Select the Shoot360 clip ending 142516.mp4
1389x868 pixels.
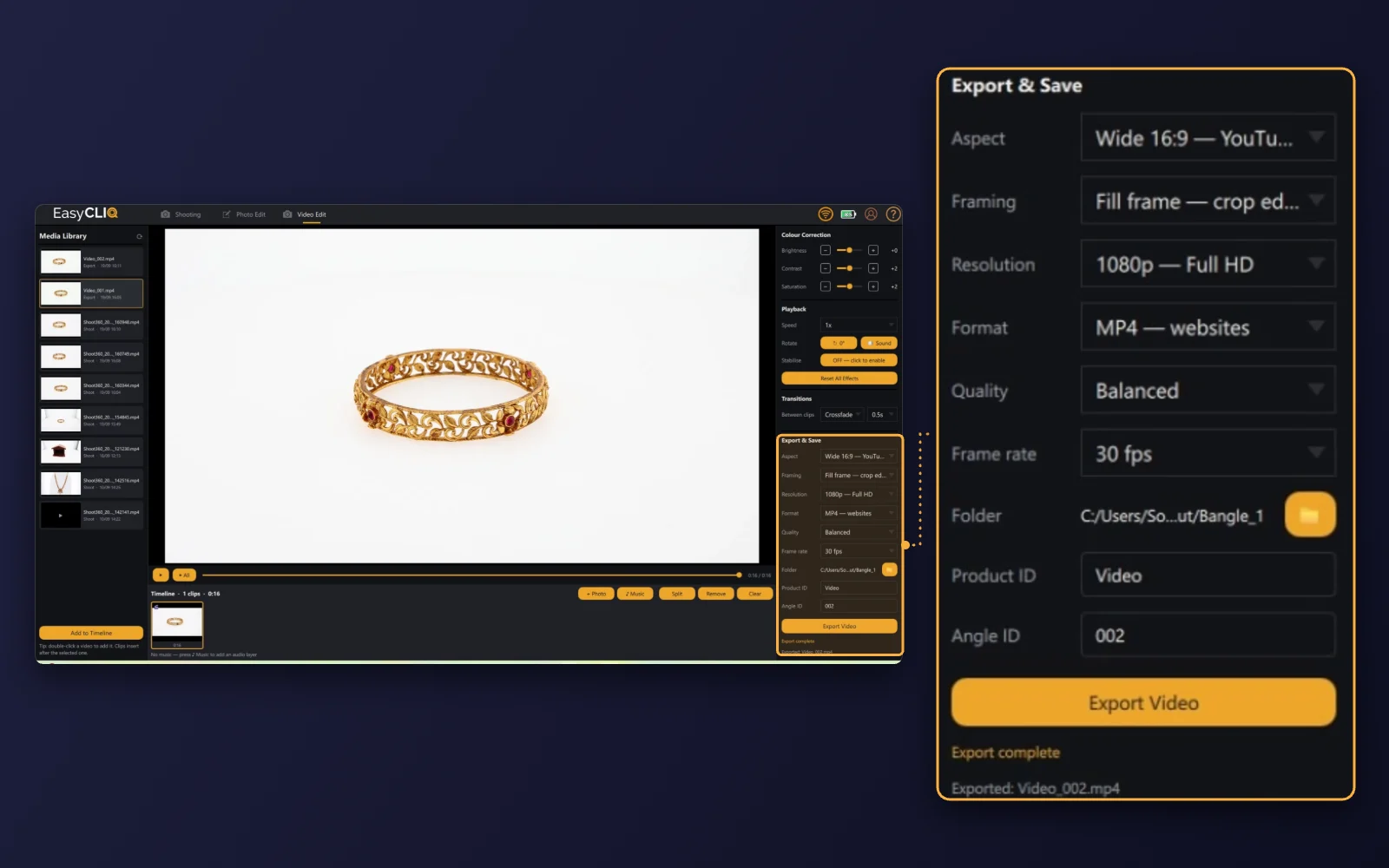pos(91,483)
